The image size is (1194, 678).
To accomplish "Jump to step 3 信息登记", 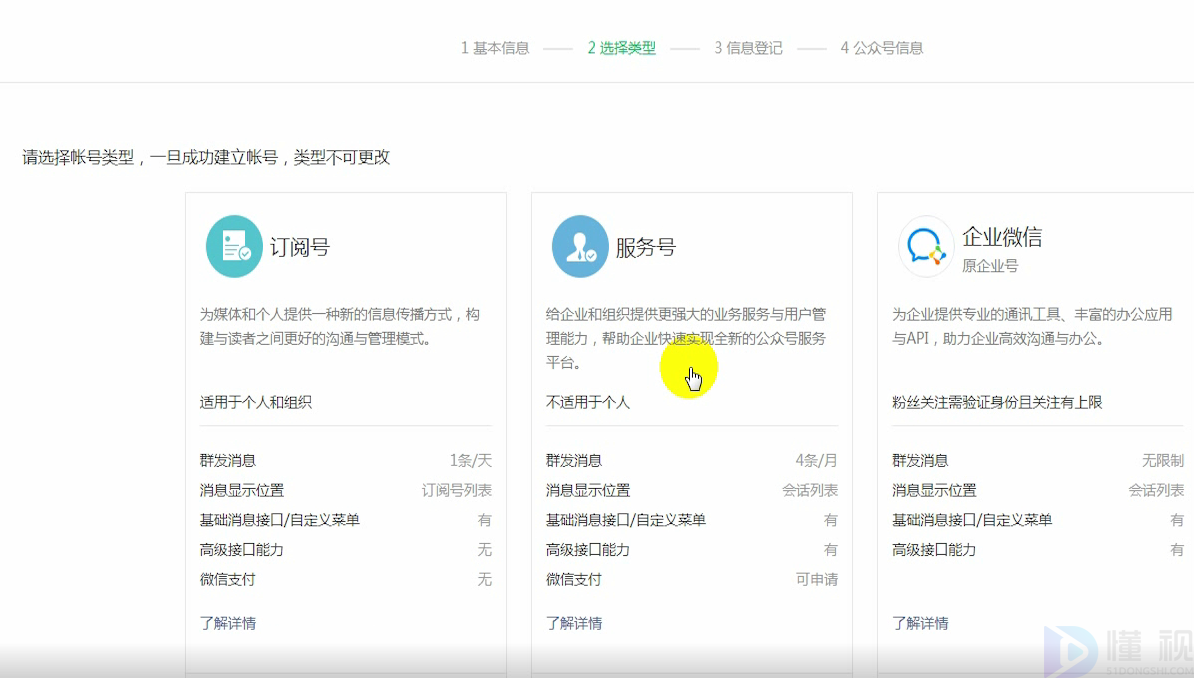I will (748, 48).
